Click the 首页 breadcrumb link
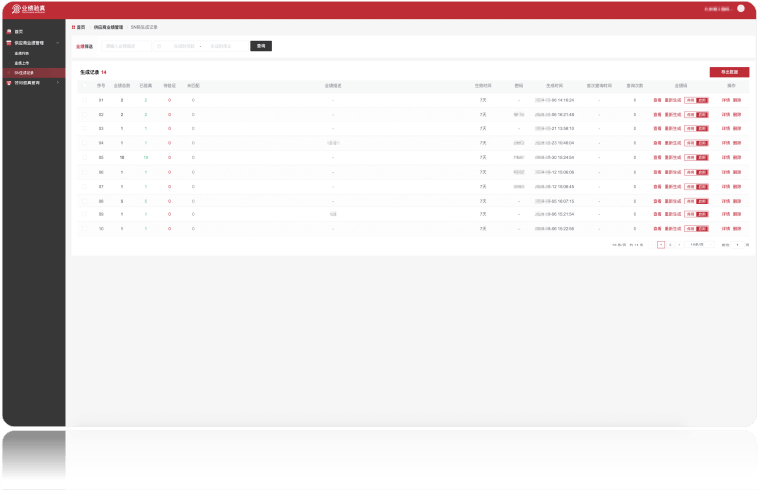The image size is (761, 490). pos(81,27)
